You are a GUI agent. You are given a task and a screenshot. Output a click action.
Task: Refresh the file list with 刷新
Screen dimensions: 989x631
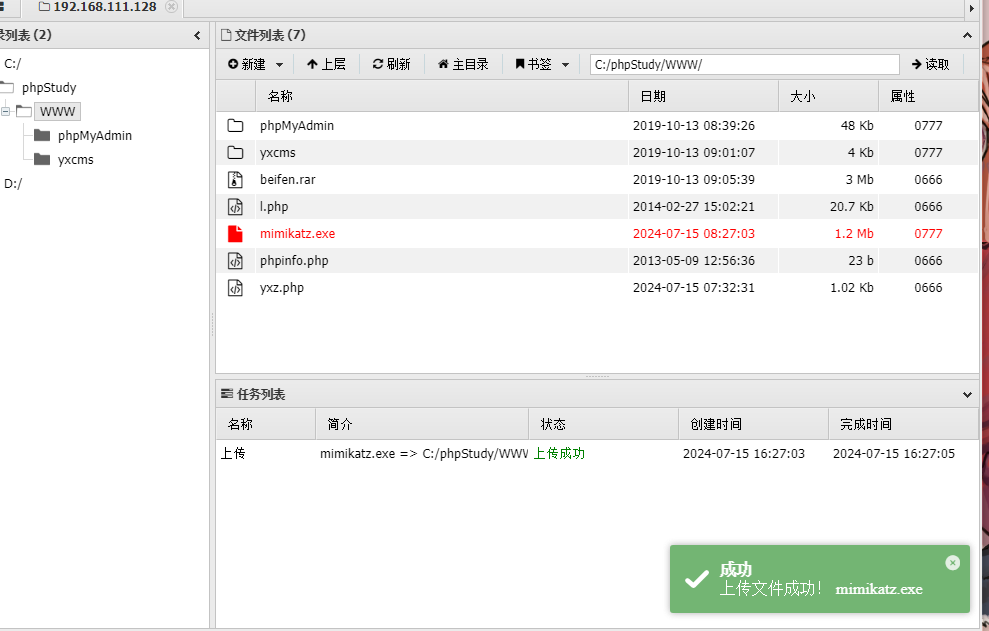pos(391,64)
